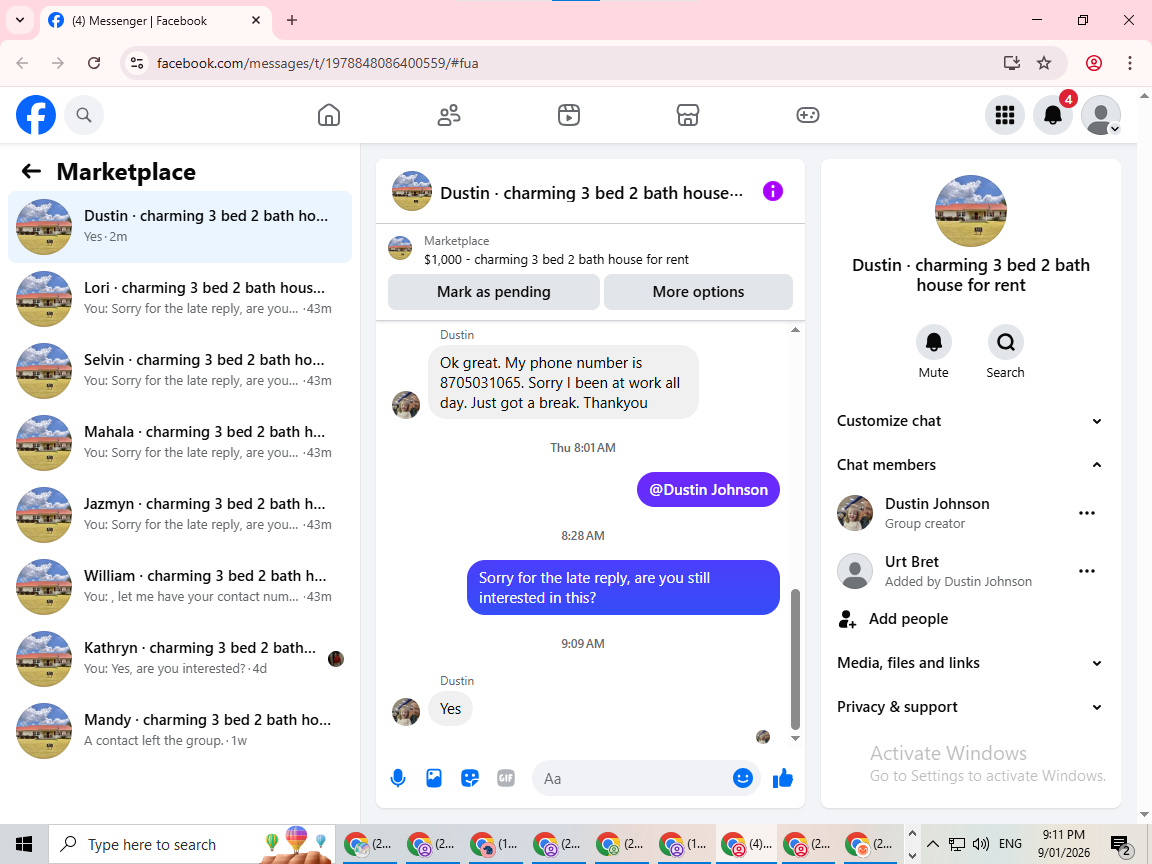Expand Customize chat section
1152x864 pixels.
tap(971, 421)
